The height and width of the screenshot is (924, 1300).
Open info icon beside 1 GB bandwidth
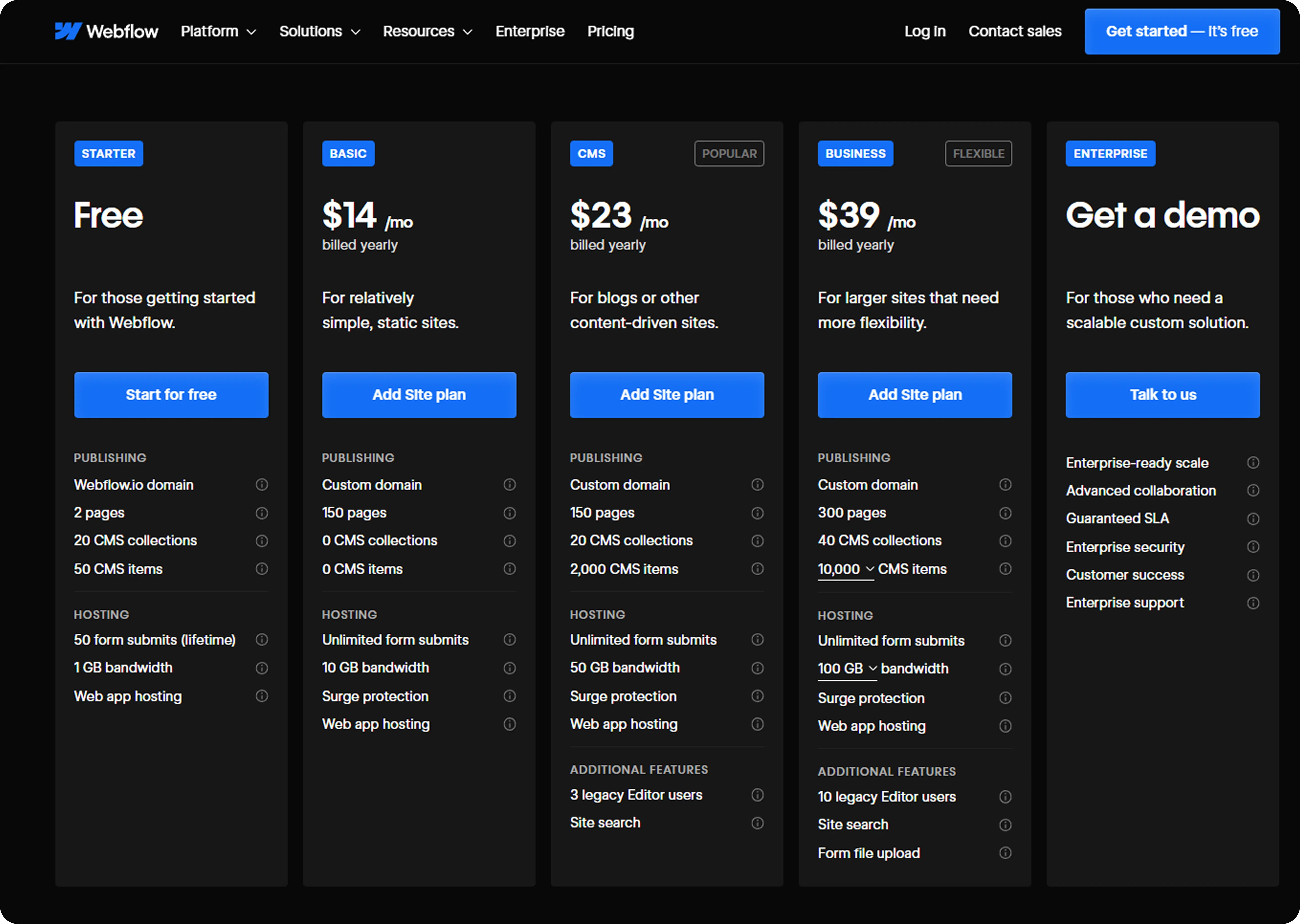click(262, 668)
